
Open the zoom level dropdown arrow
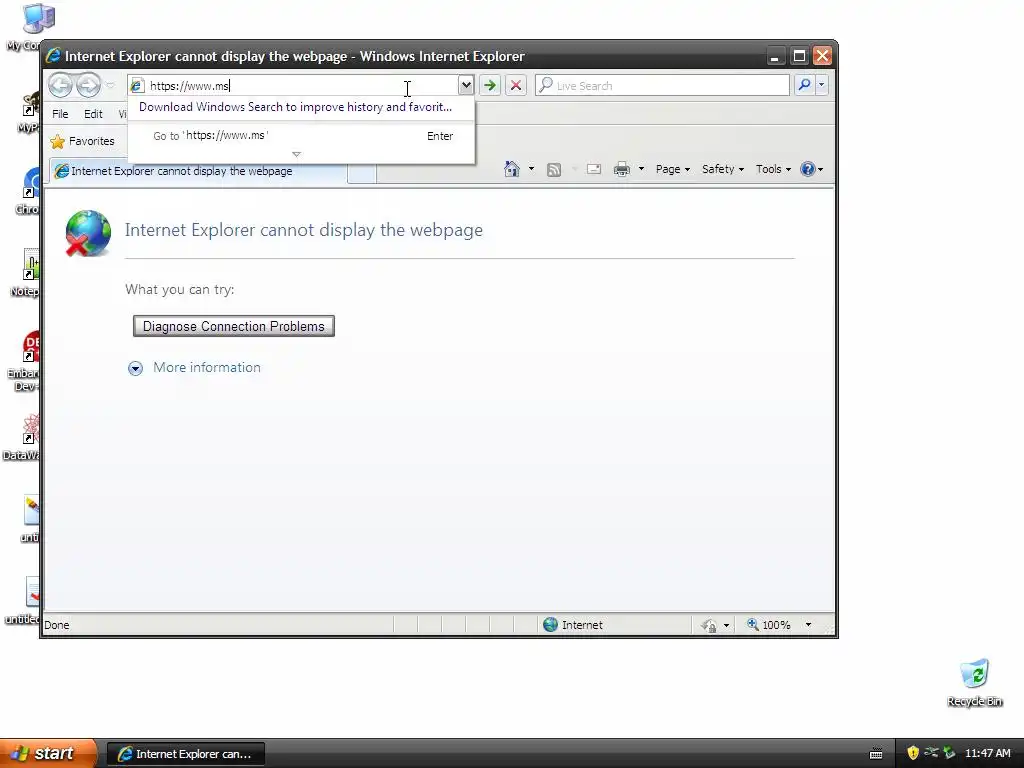tap(808, 624)
